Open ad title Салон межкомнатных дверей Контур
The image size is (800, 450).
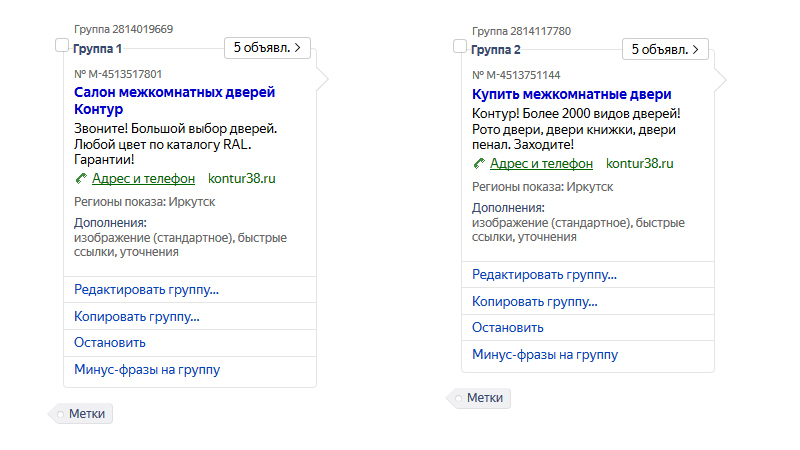click(x=174, y=101)
